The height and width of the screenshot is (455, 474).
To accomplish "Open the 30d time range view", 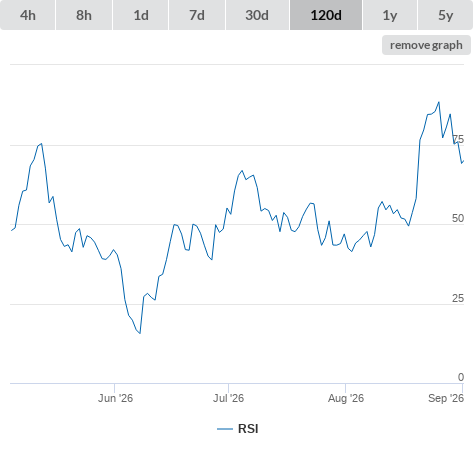I will click(257, 15).
